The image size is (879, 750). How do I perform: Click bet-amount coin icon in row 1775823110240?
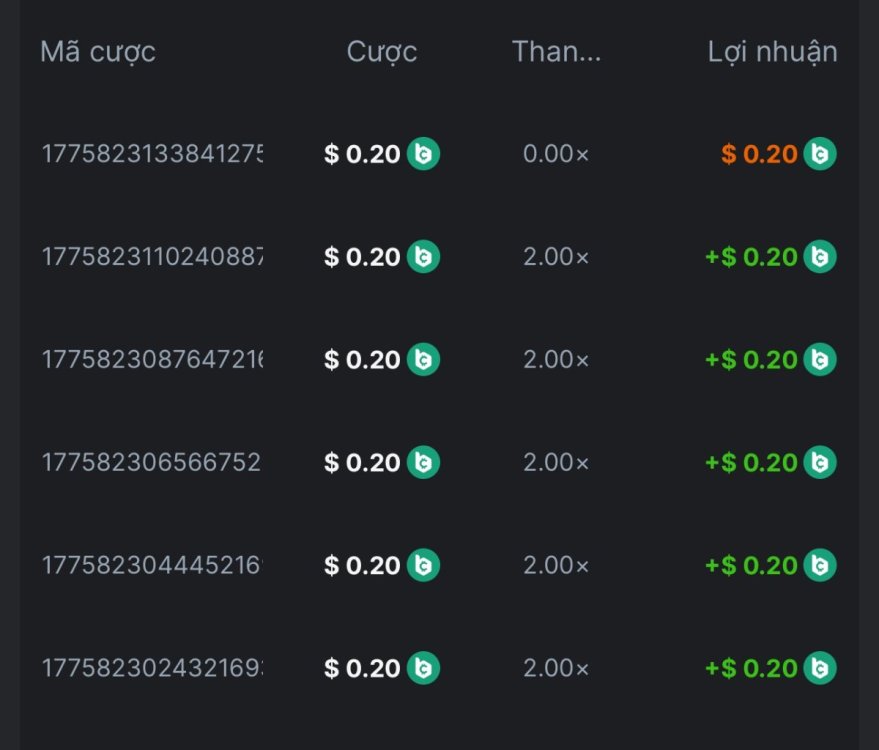[x=423, y=257]
